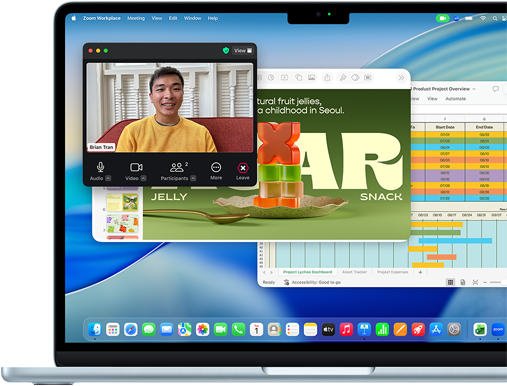Open the Participants panel in Zoom
Viewport: 507px width, 386px height.
click(177, 167)
